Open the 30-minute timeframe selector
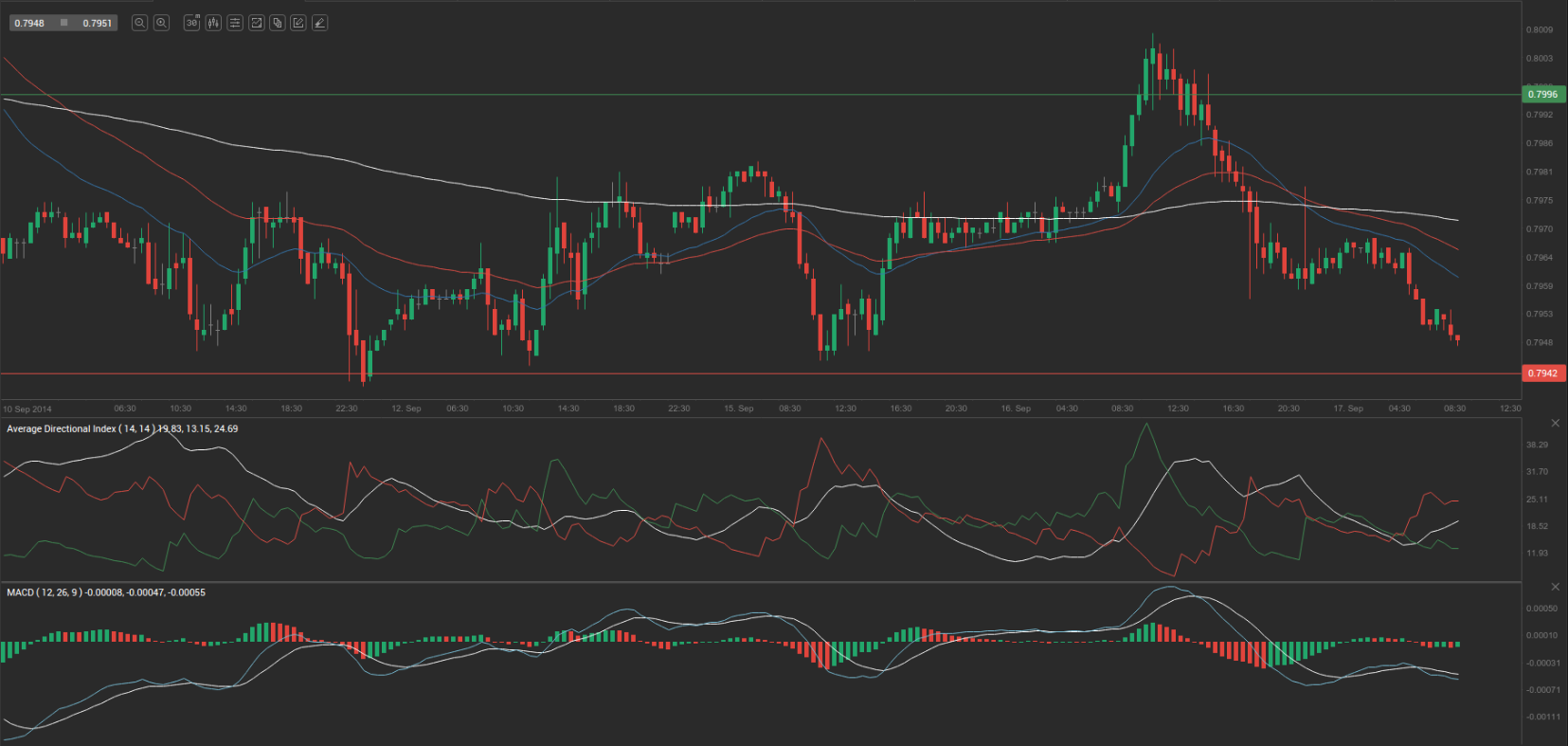 pyautogui.click(x=191, y=23)
